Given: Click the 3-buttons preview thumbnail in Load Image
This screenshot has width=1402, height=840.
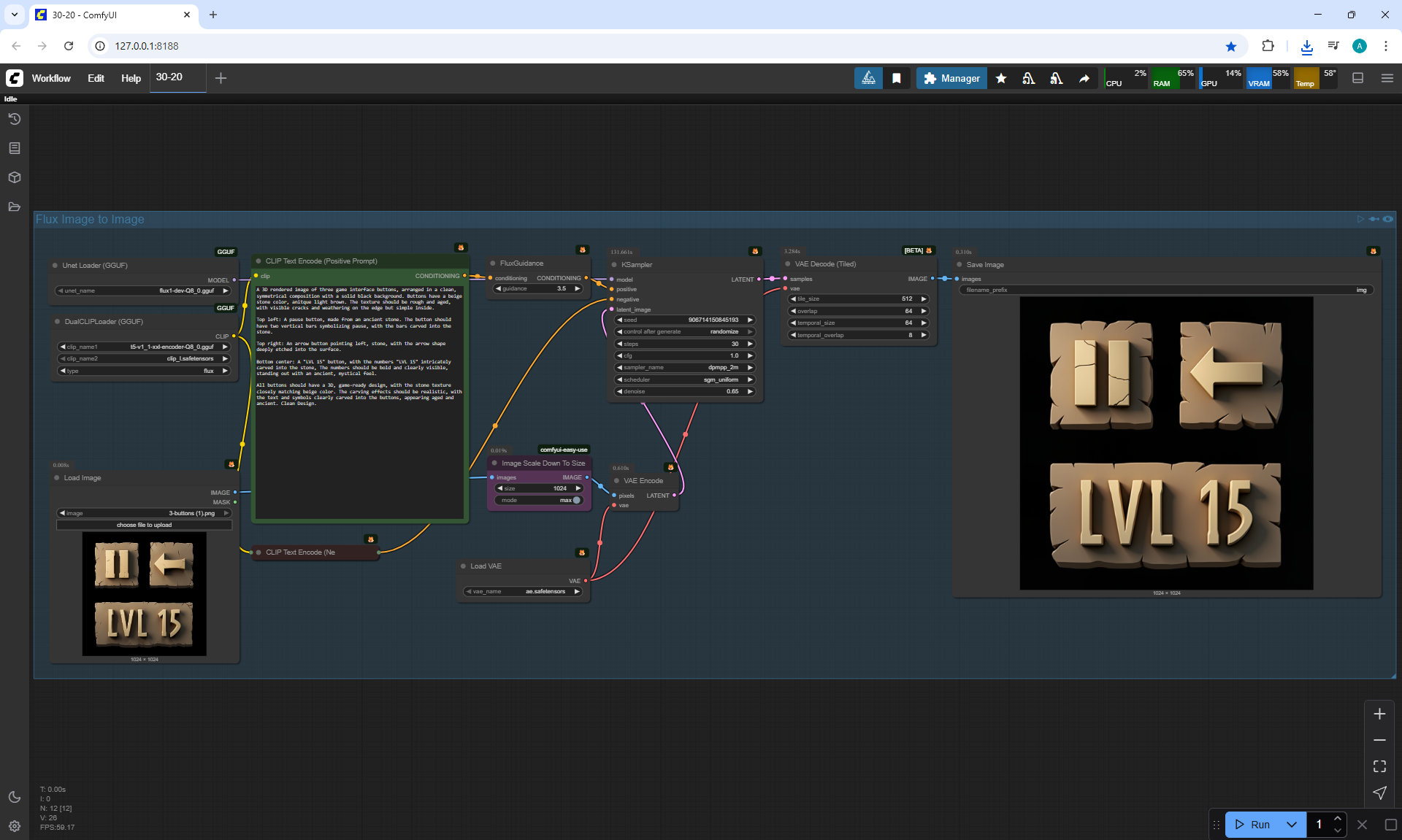Looking at the screenshot, I should (144, 593).
